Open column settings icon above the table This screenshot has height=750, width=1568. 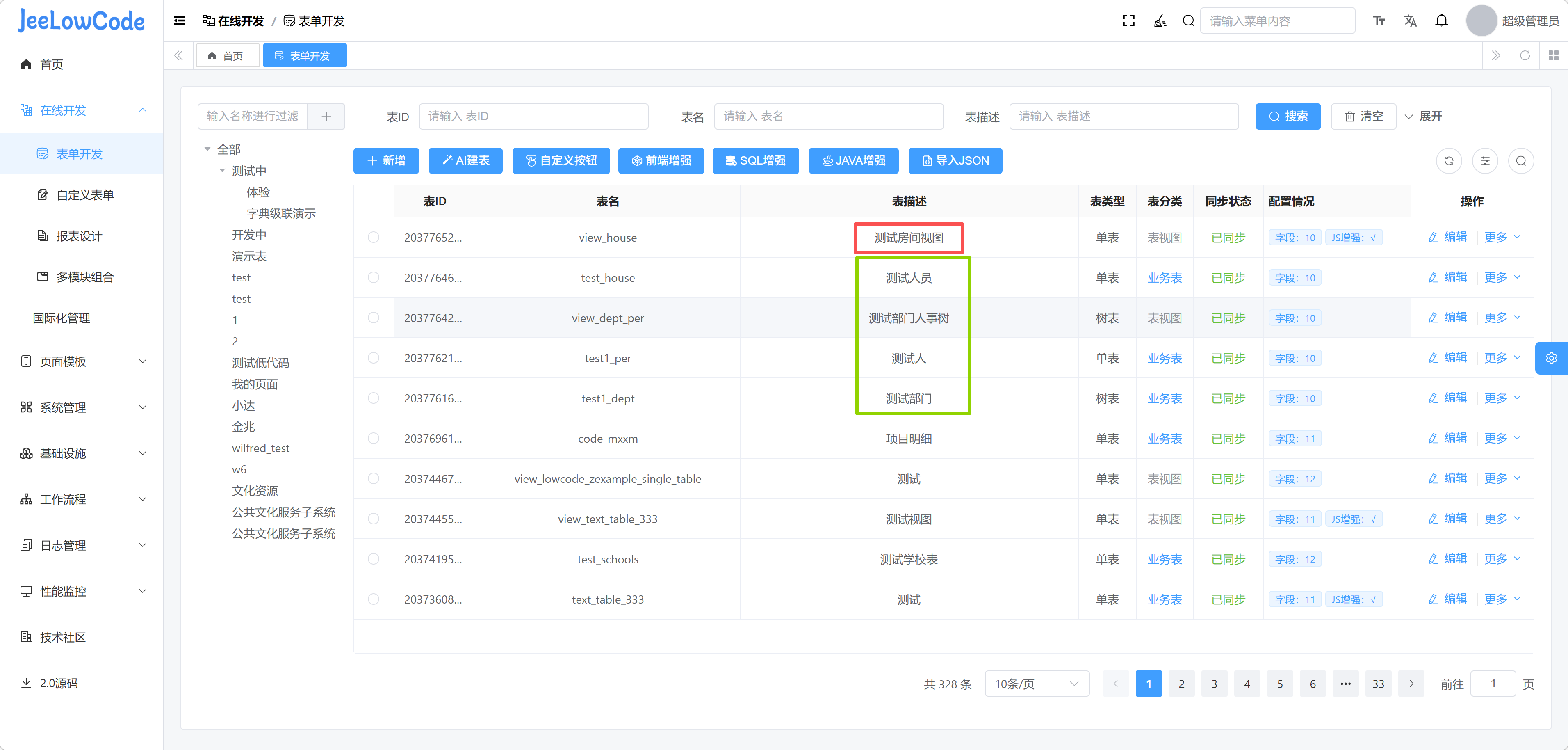(1485, 161)
